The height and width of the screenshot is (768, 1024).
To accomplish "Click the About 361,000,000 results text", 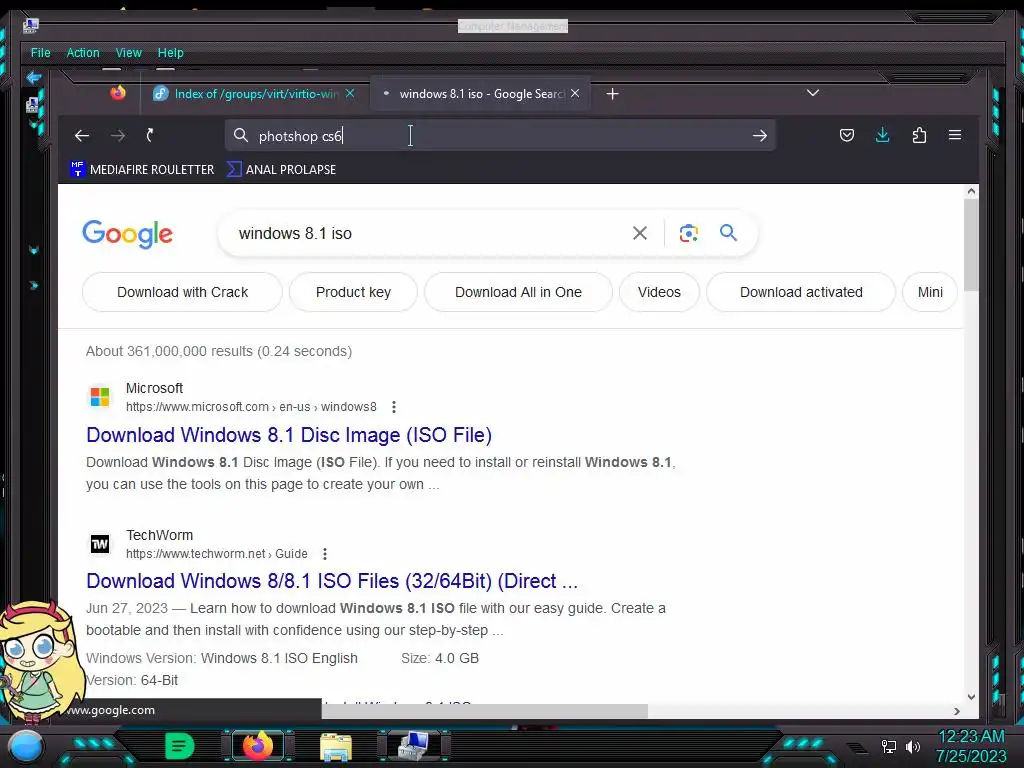I will [219, 351].
